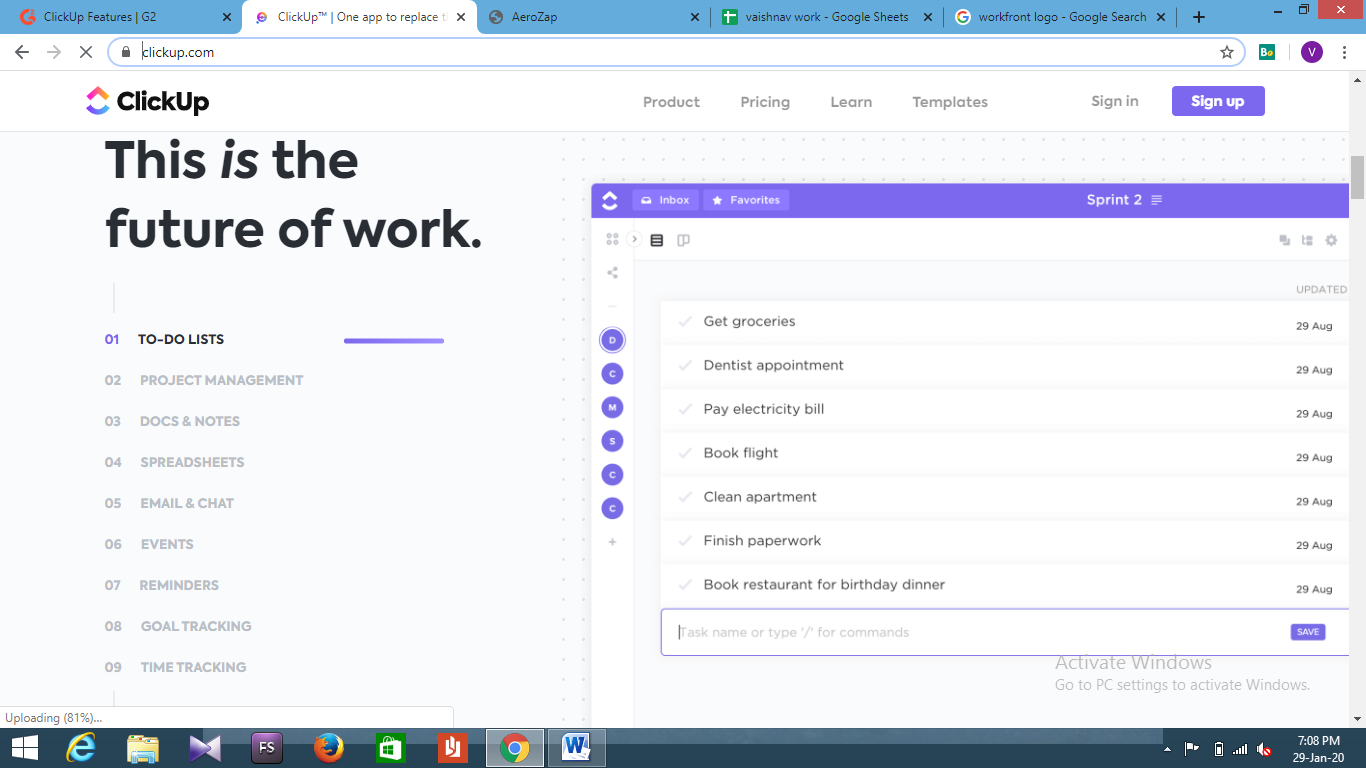Select the 'EMAIL & CHAT' feature
This screenshot has width=1366, height=768.
[187, 503]
